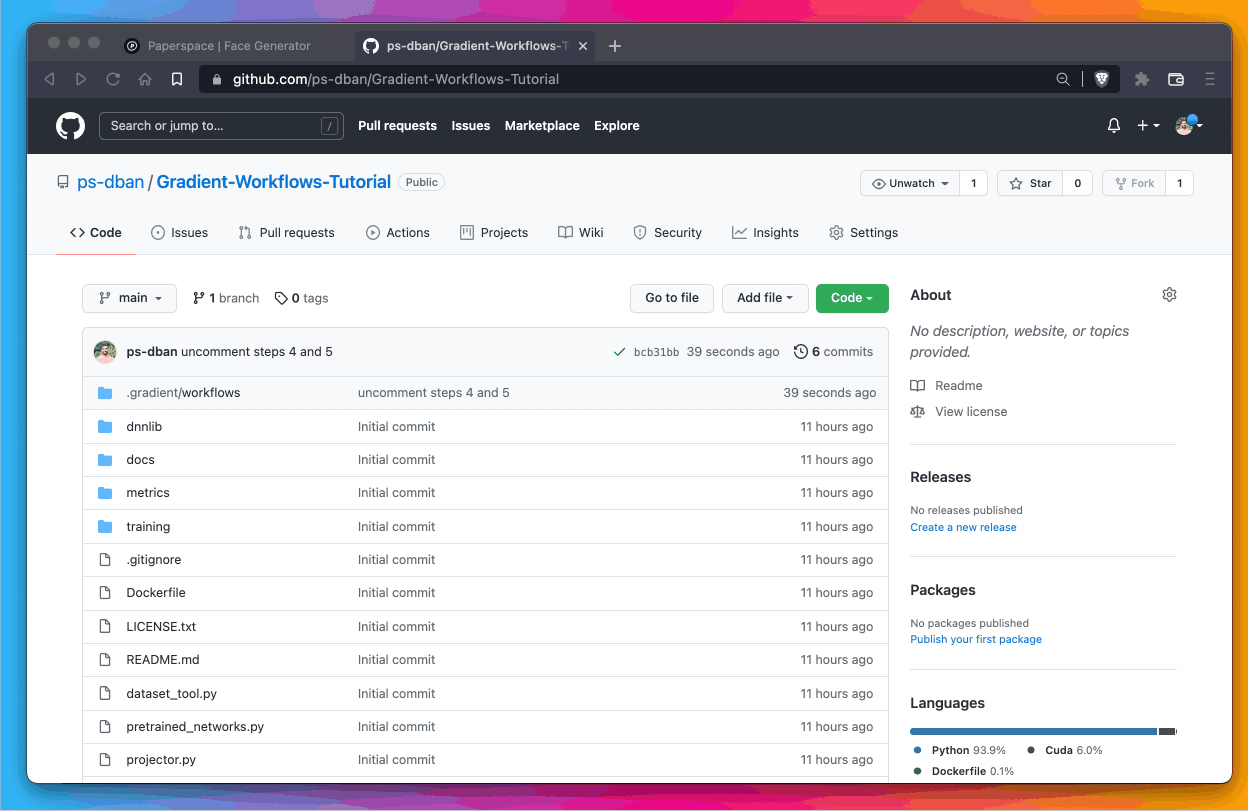This screenshot has width=1248, height=811.
Task: Open ps-dban owner profile link
Action: pos(111,182)
